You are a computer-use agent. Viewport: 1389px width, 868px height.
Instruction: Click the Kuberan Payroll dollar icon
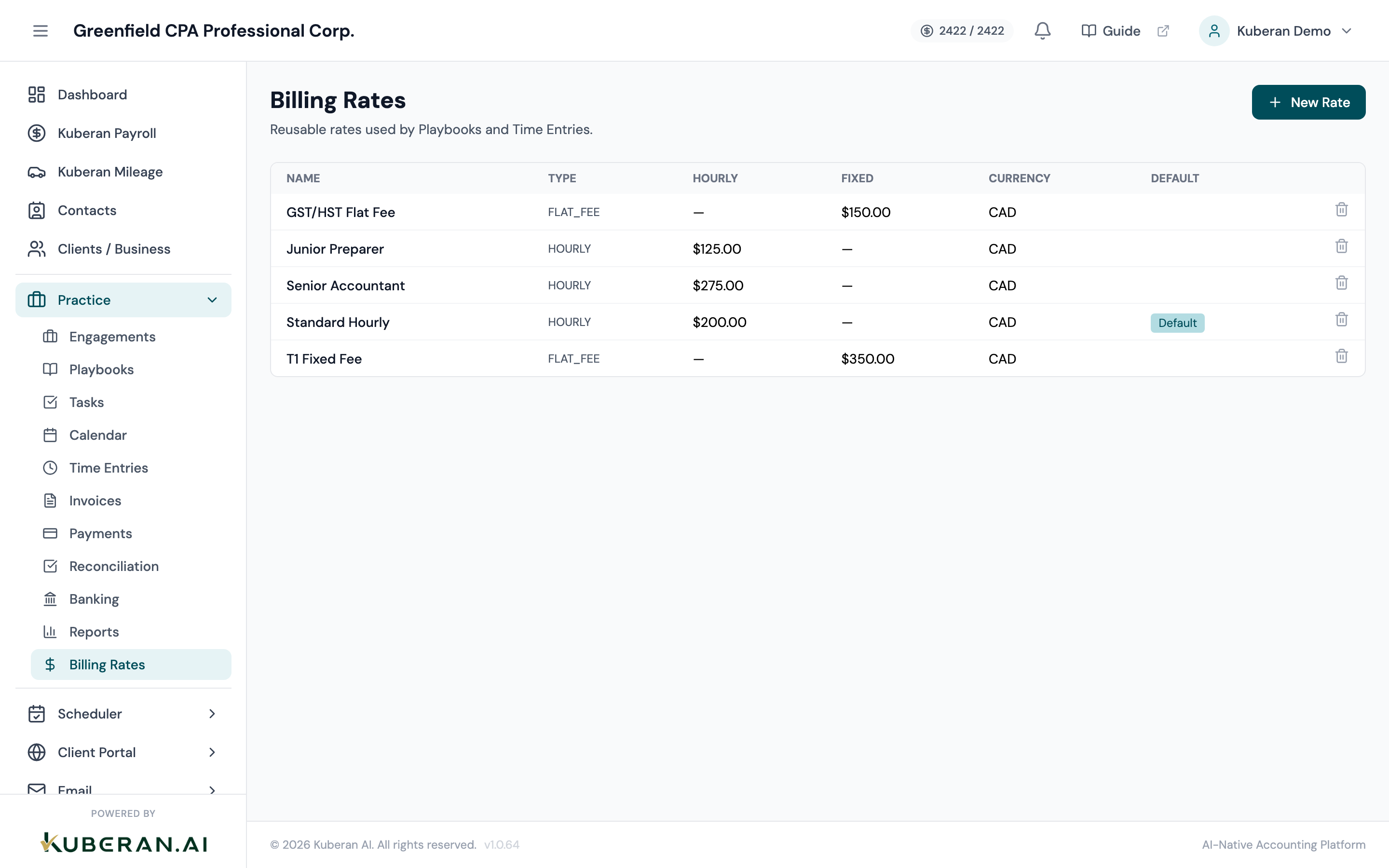click(x=37, y=133)
